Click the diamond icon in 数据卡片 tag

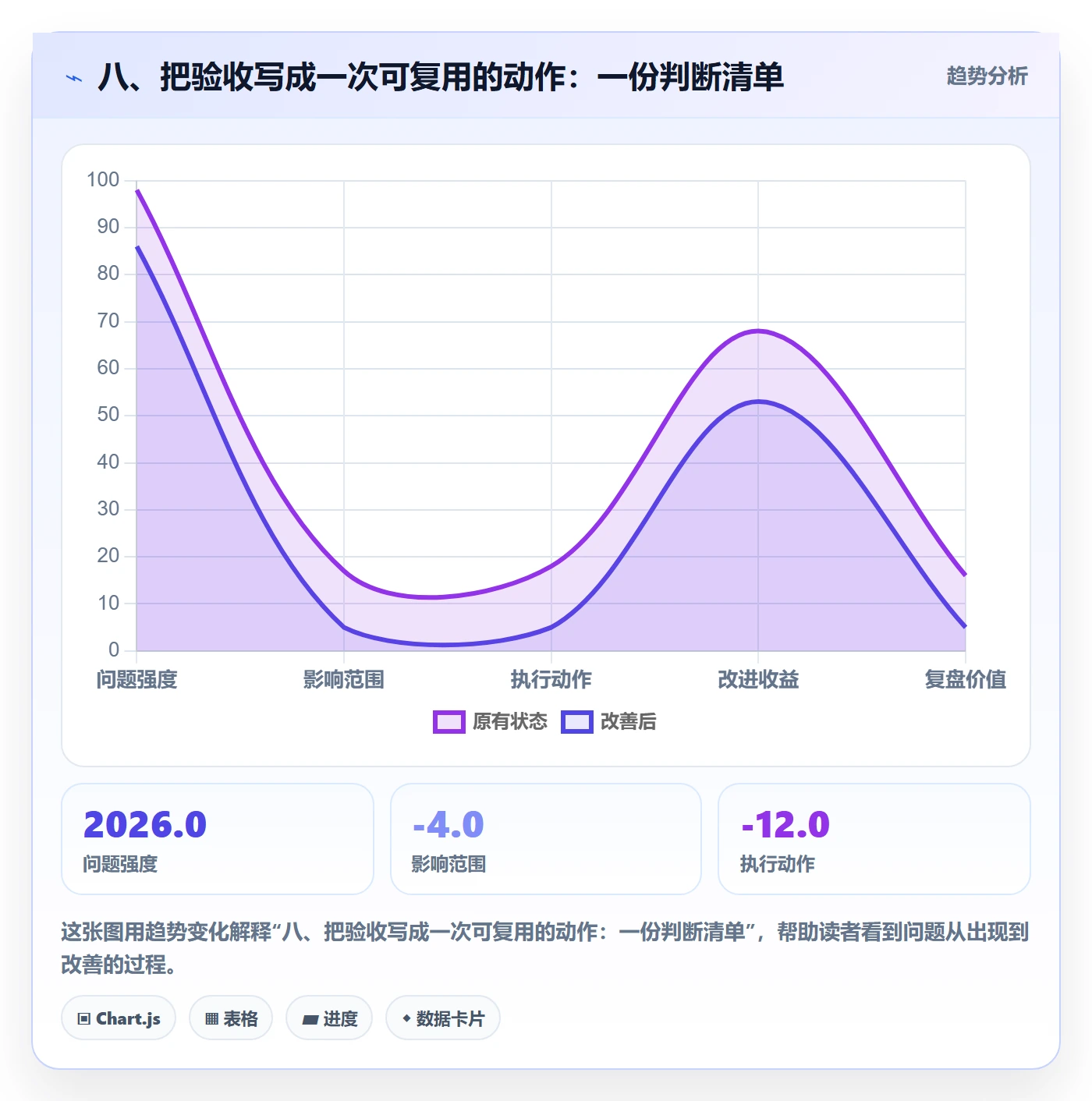[x=406, y=1018]
